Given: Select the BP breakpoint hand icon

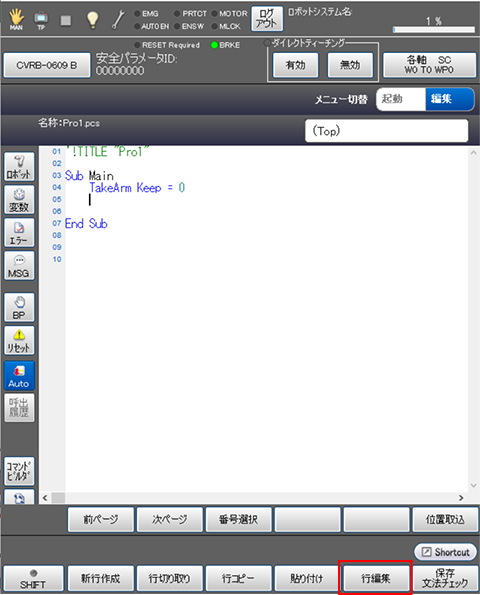Looking at the screenshot, I should click(x=19, y=307).
